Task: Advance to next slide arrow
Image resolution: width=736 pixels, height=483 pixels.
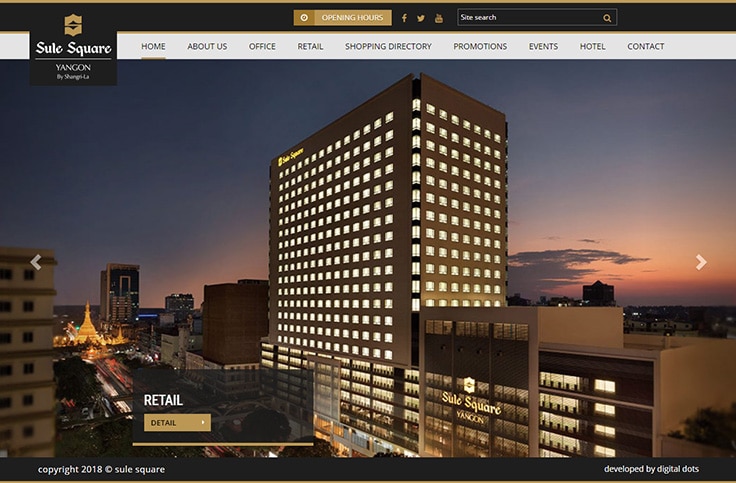Action: pos(701,262)
